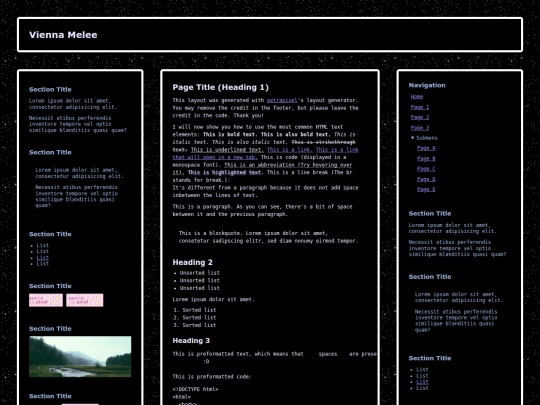The width and height of the screenshot is (540, 405).
Task: Open Page 3 navigation link
Action: point(420,128)
